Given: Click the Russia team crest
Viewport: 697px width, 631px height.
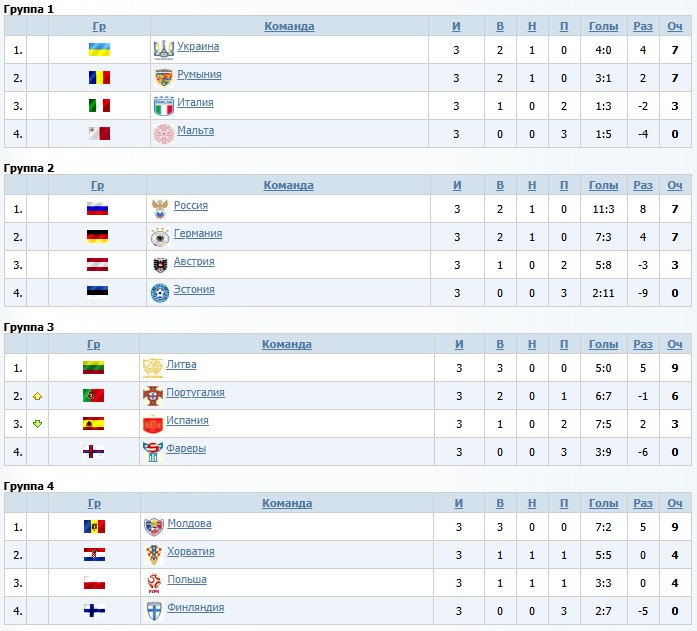Looking at the screenshot, I should pos(160,208).
